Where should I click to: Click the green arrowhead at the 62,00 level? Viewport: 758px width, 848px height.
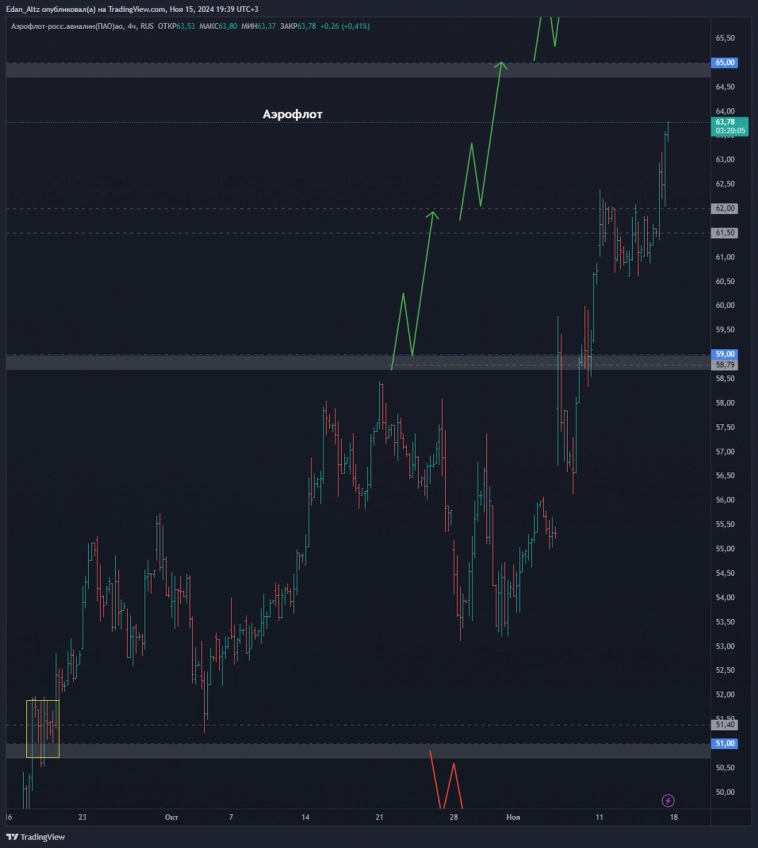pyautogui.click(x=432, y=213)
